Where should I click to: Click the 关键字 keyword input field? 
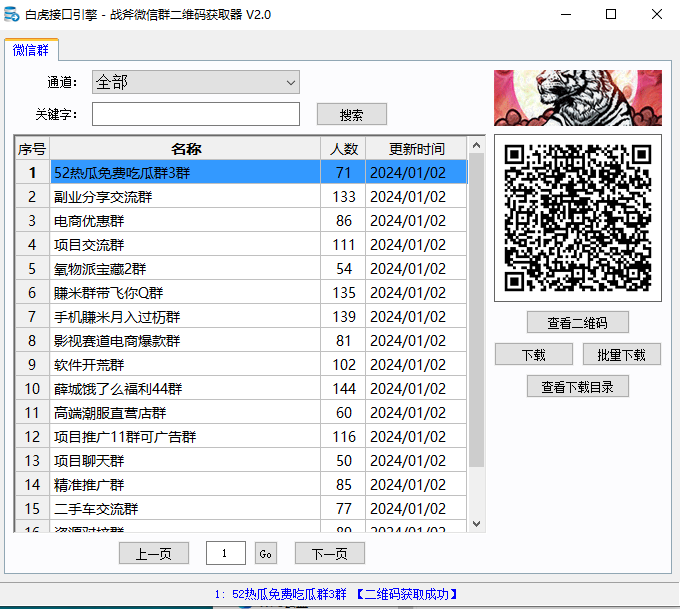tap(196, 114)
